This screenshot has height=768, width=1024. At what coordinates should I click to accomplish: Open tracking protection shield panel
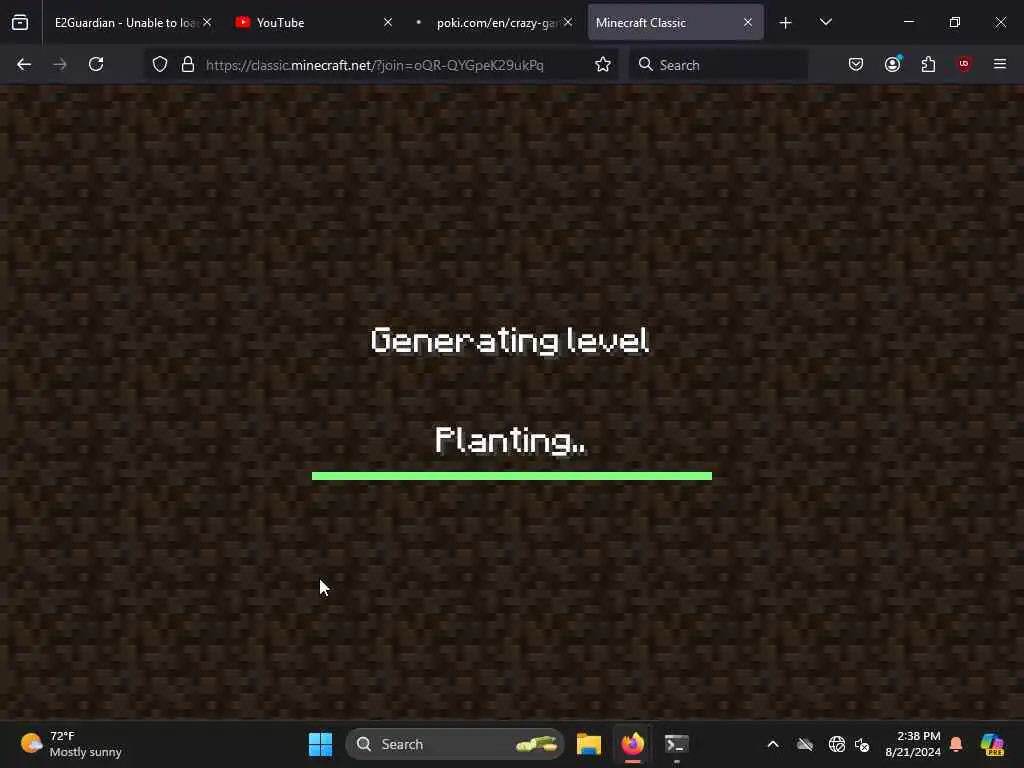point(160,65)
